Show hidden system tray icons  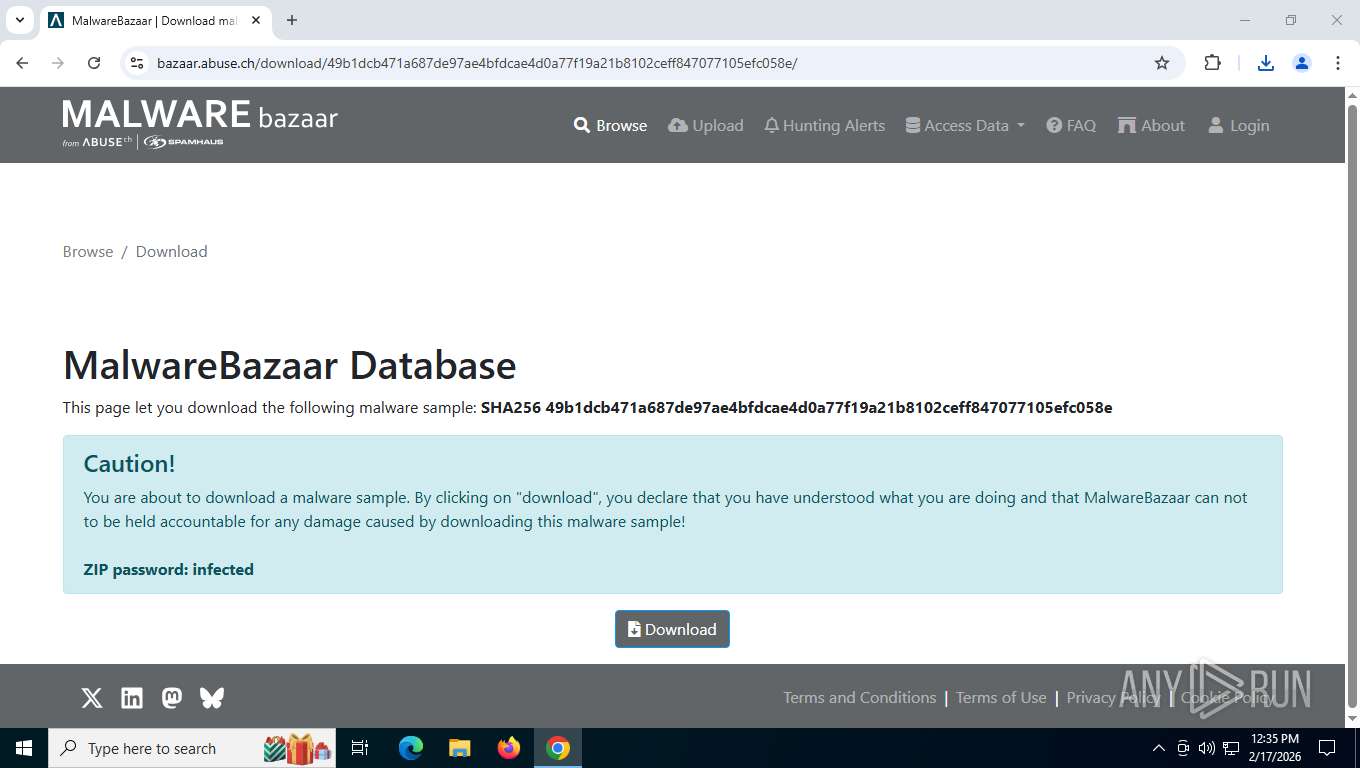(x=1159, y=748)
